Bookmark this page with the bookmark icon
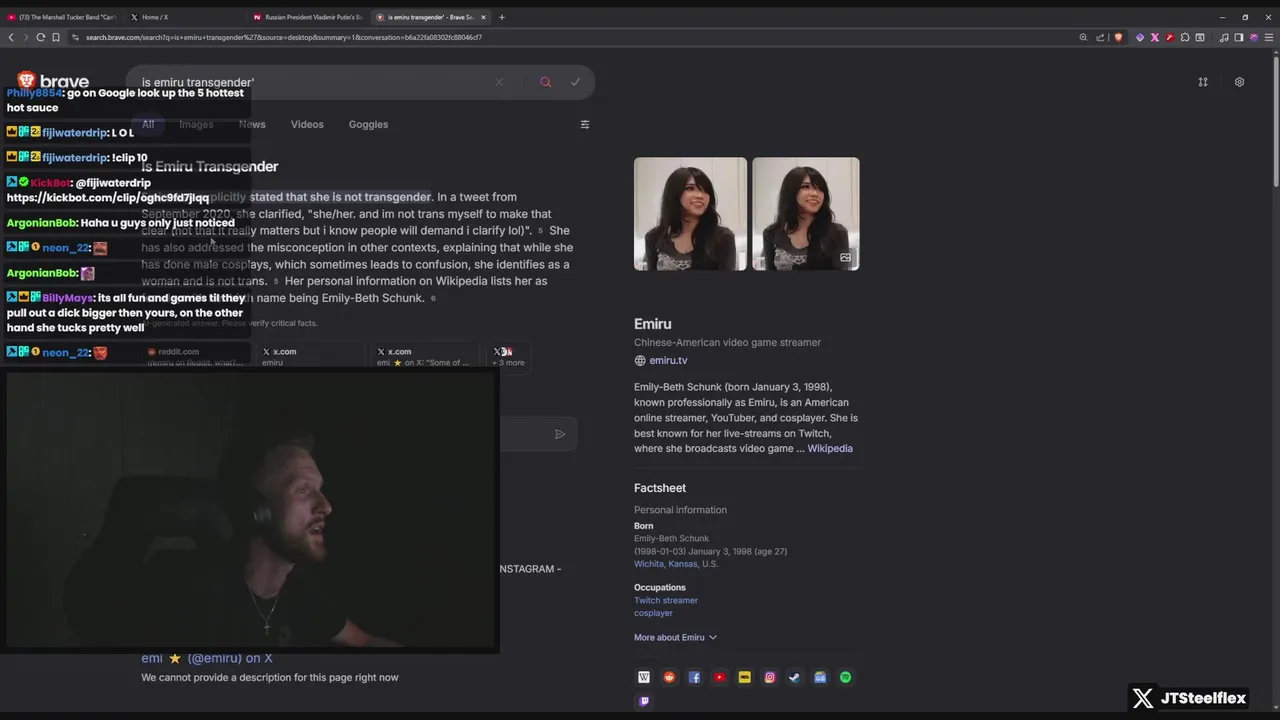The image size is (1280, 720). click(x=56, y=37)
